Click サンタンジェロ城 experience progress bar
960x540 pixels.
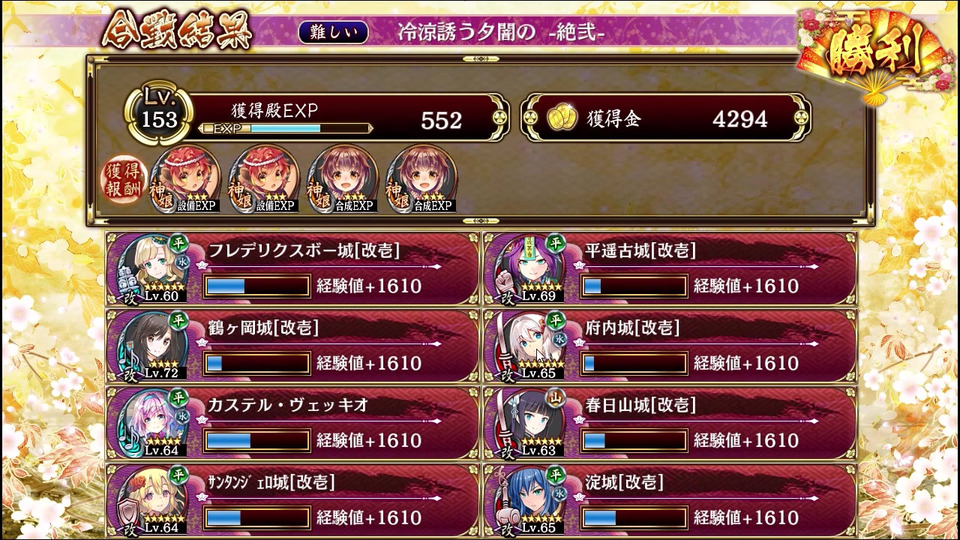point(257,518)
